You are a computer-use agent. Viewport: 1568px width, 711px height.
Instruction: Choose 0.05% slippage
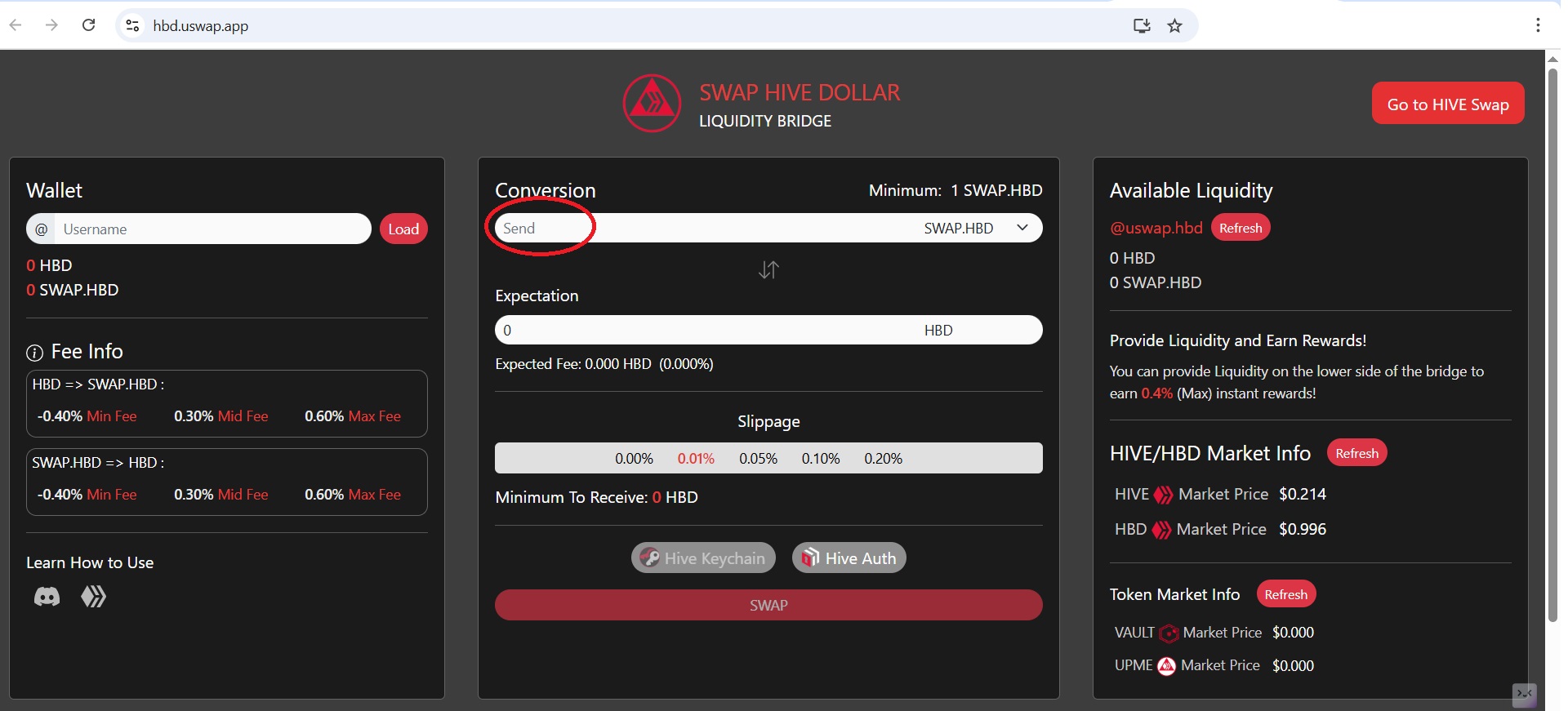758,459
